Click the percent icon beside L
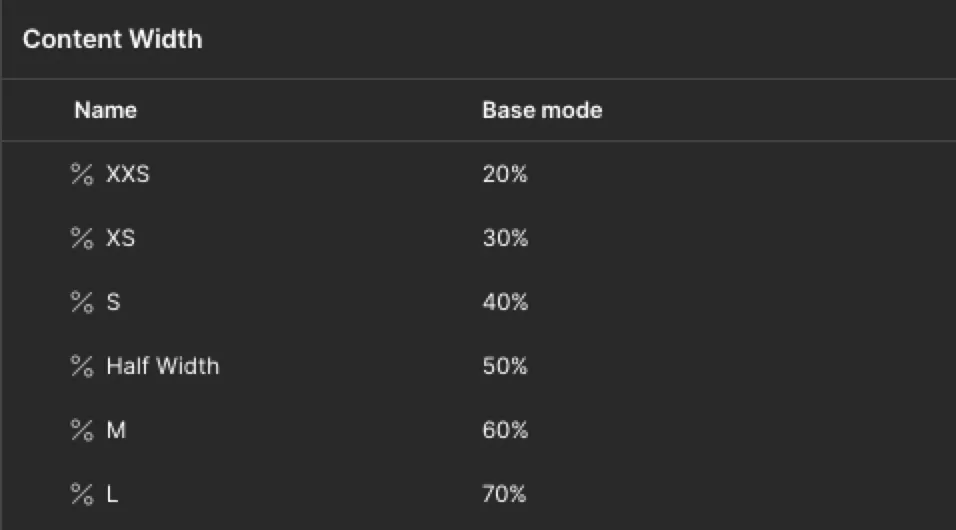Image resolution: width=956 pixels, height=530 pixels. (82, 495)
